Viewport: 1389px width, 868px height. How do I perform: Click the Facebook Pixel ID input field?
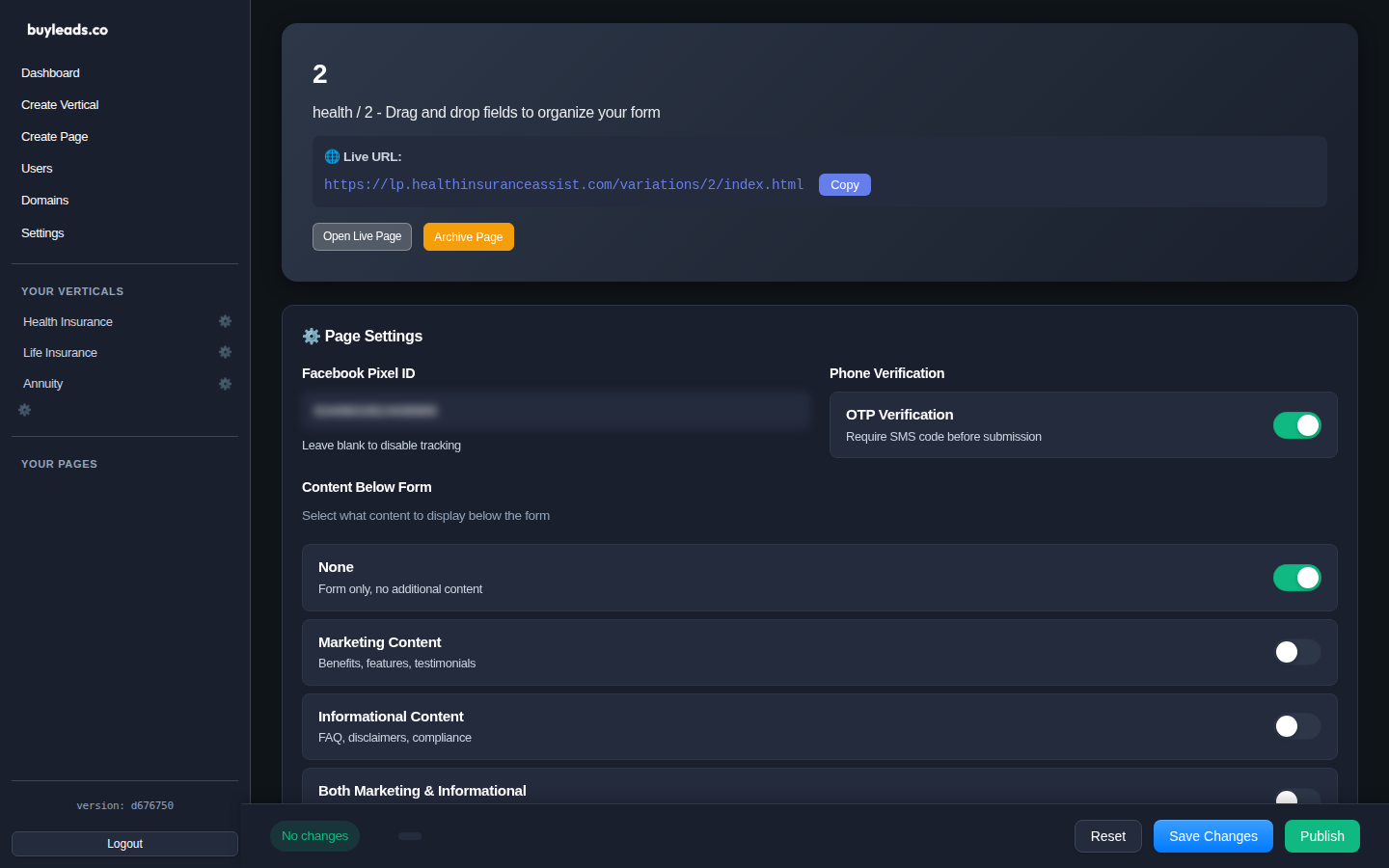tap(556, 410)
